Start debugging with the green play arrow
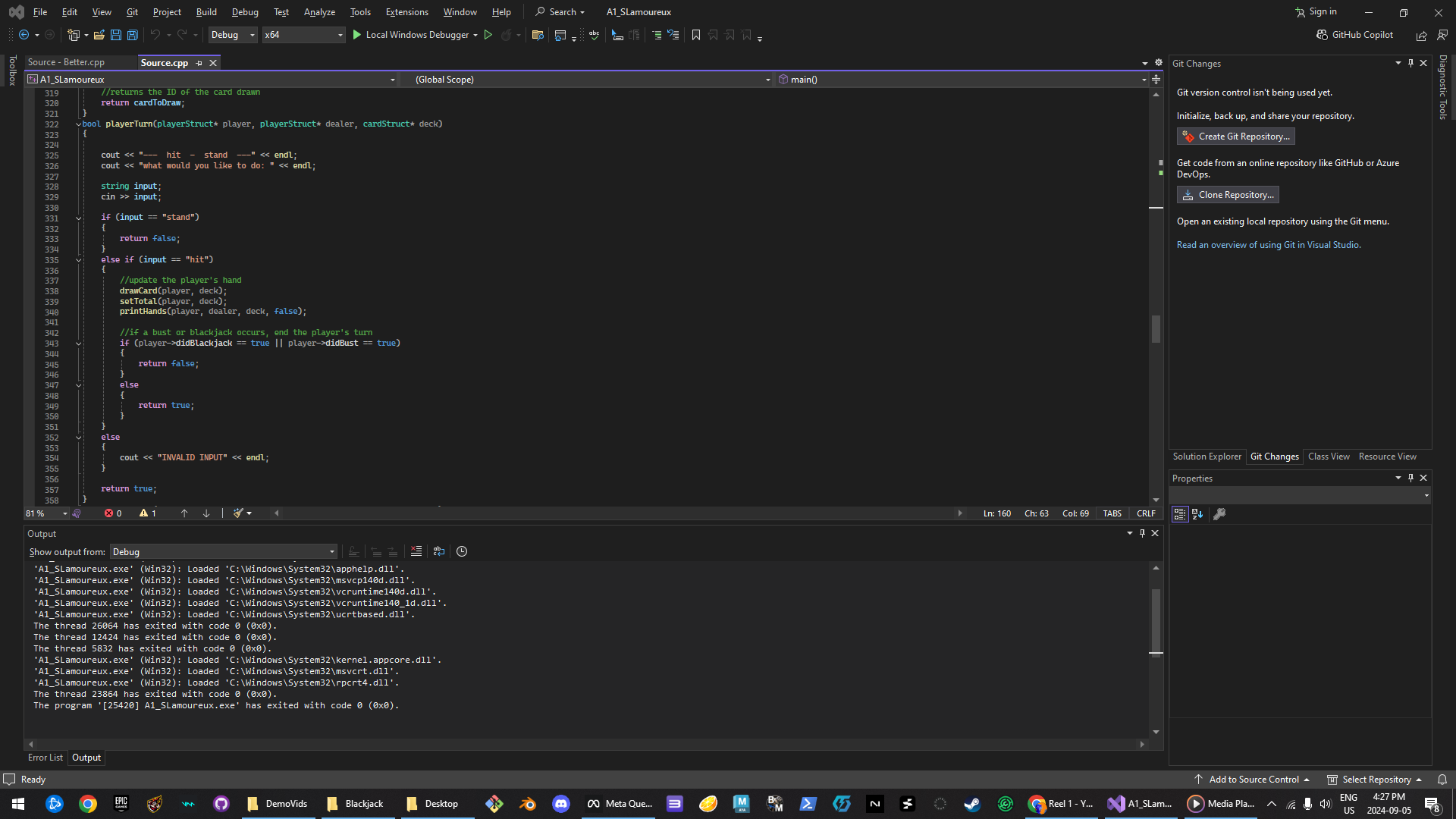This screenshot has height=819, width=1456. (x=357, y=35)
